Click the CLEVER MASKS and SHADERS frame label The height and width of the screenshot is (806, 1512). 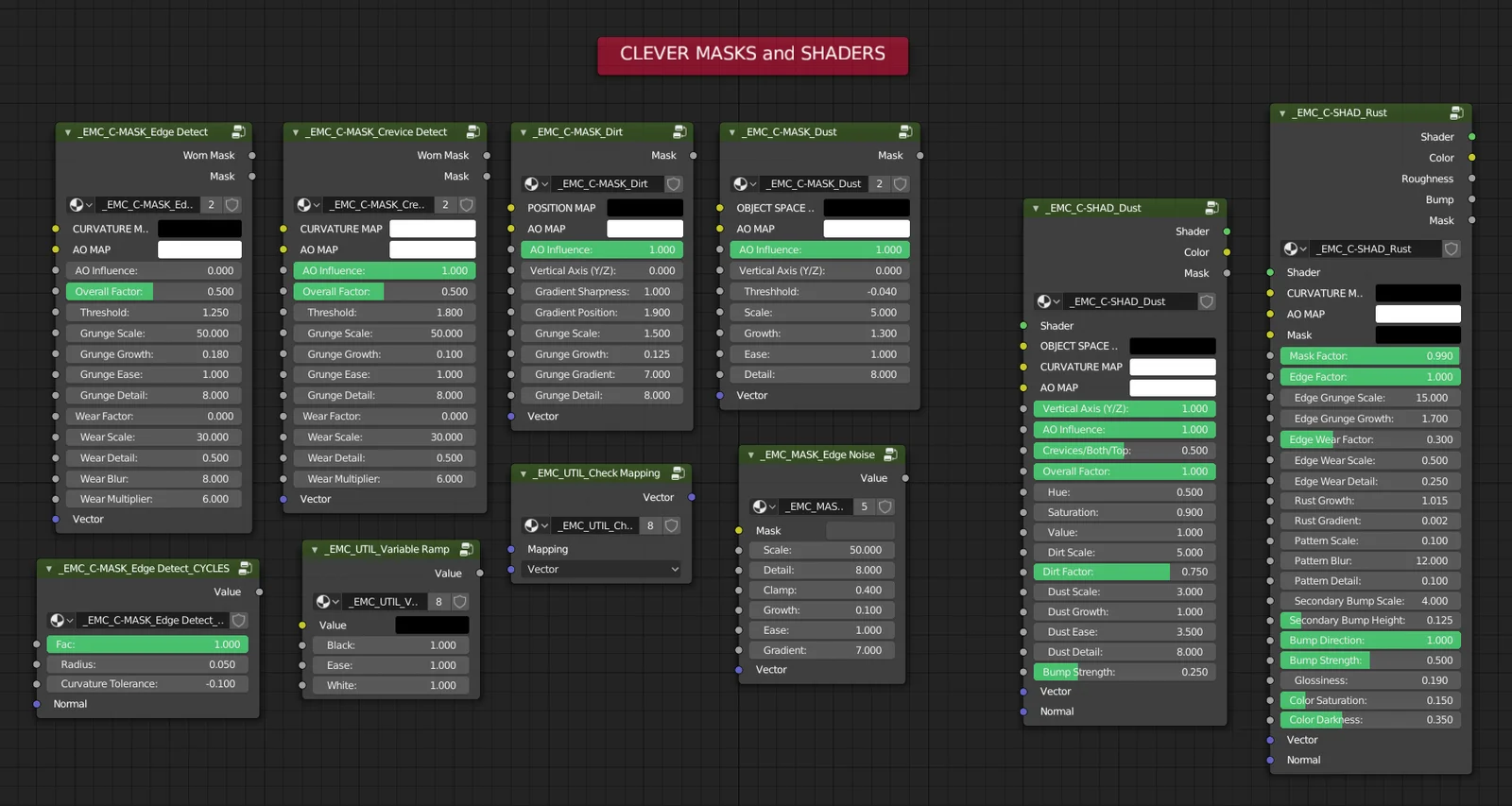(x=752, y=54)
